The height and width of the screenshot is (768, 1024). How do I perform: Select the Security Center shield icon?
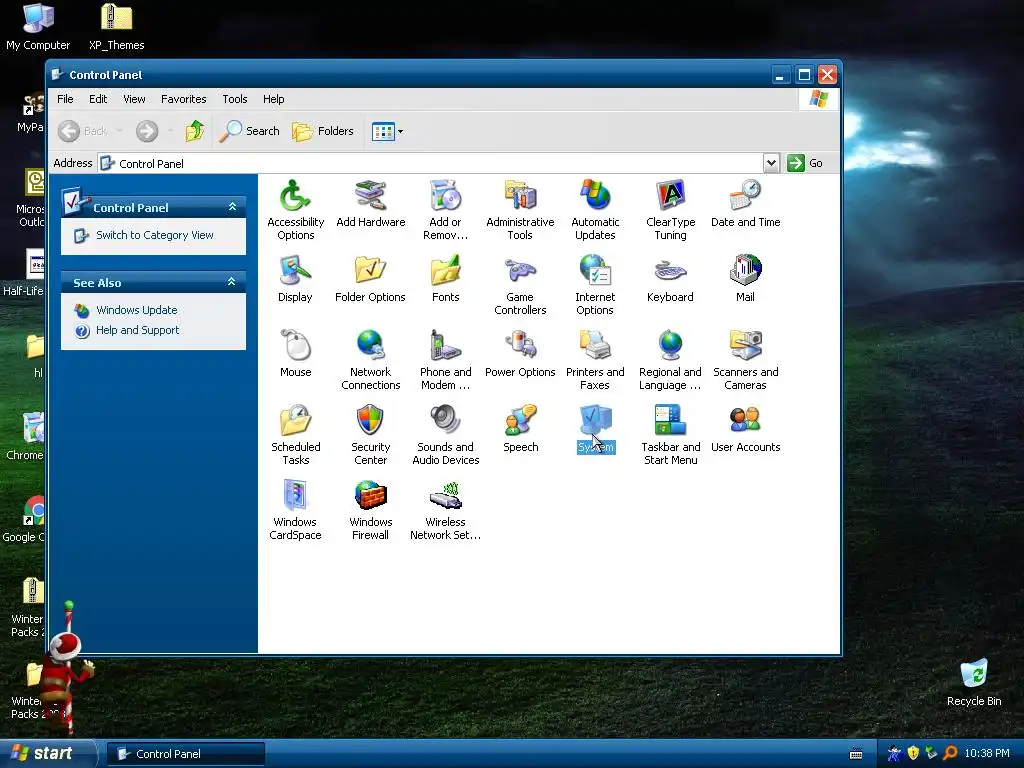pyautogui.click(x=370, y=421)
